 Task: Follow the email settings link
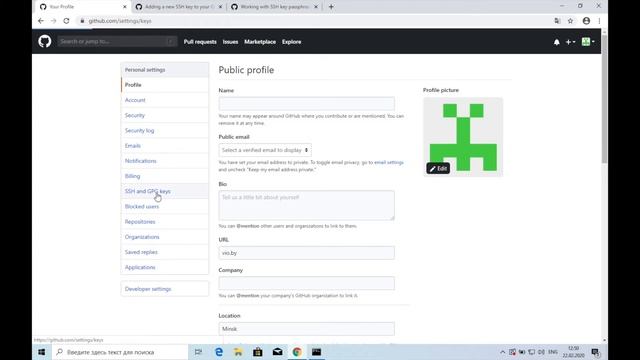coord(389,162)
